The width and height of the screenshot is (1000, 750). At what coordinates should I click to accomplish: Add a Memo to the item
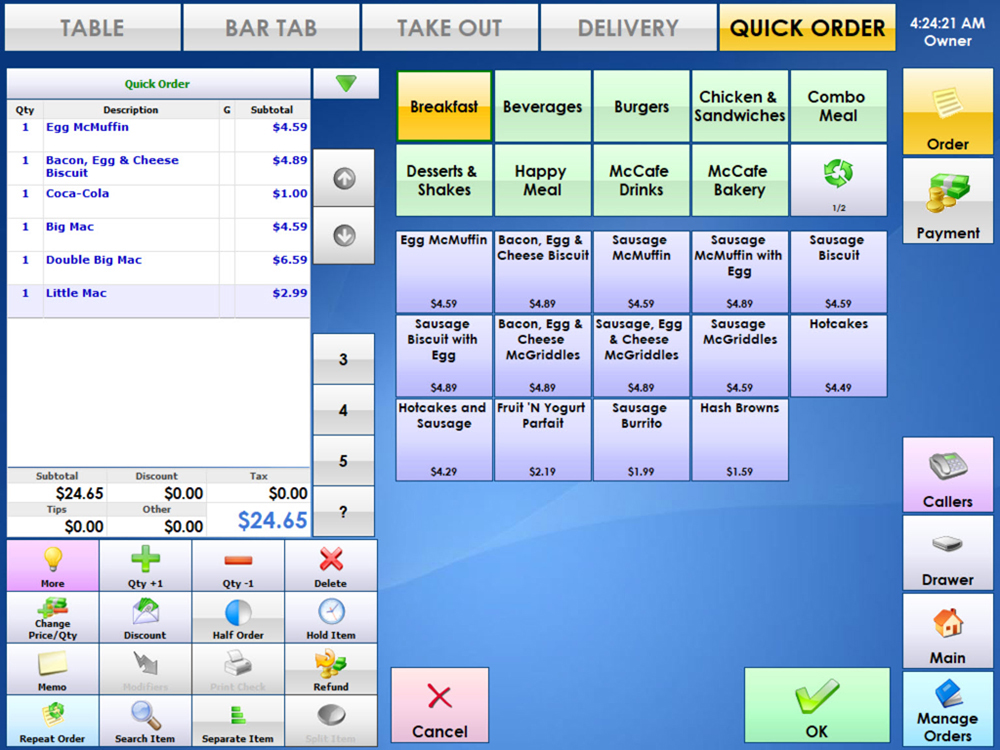pyautogui.click(x=53, y=669)
